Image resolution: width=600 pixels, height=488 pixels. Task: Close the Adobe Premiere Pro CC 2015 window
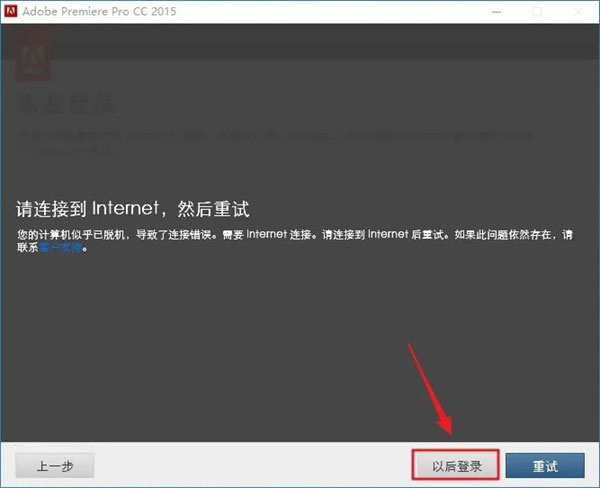tap(579, 12)
